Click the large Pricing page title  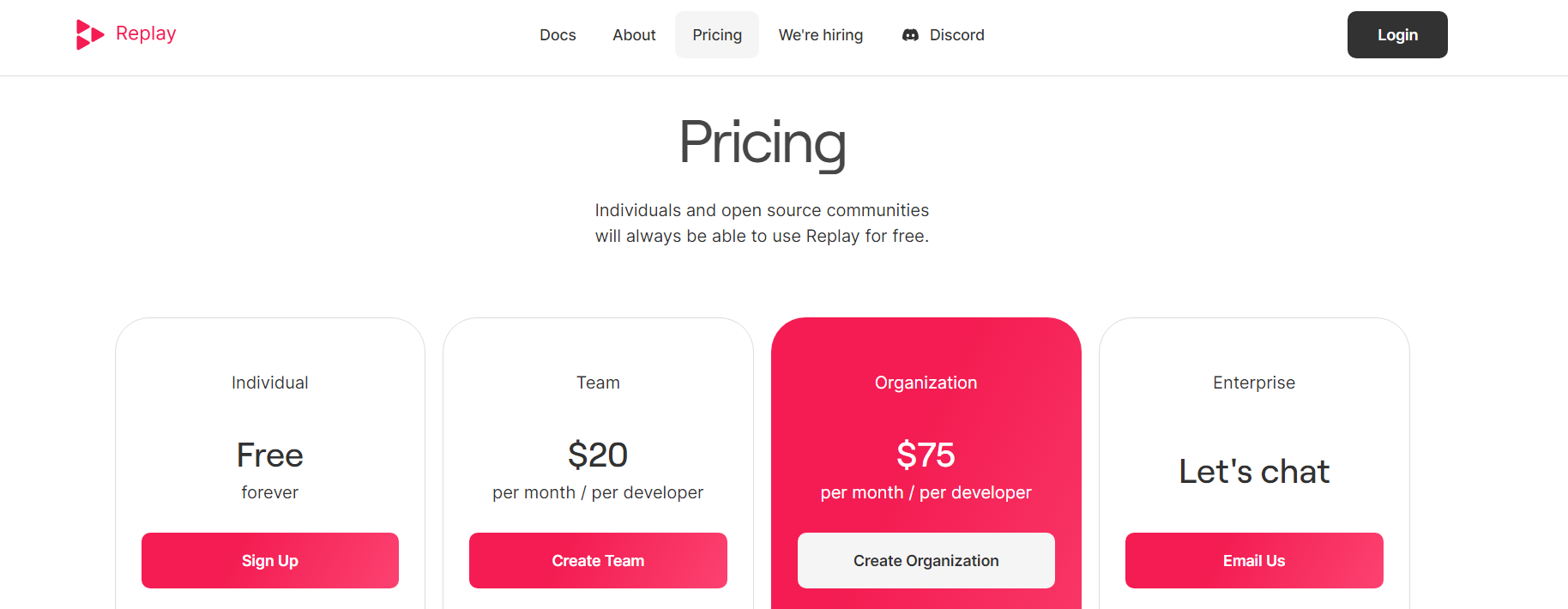(x=763, y=144)
